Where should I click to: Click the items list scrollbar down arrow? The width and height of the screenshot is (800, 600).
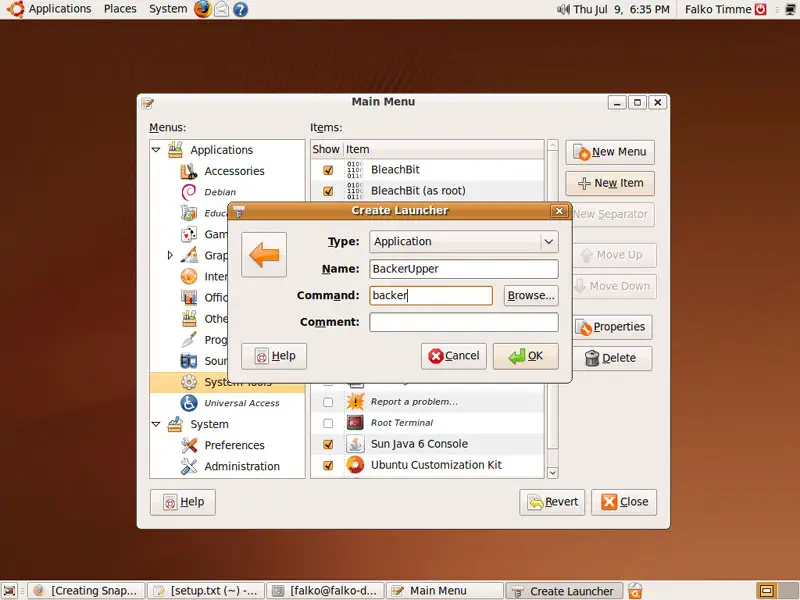click(x=552, y=473)
